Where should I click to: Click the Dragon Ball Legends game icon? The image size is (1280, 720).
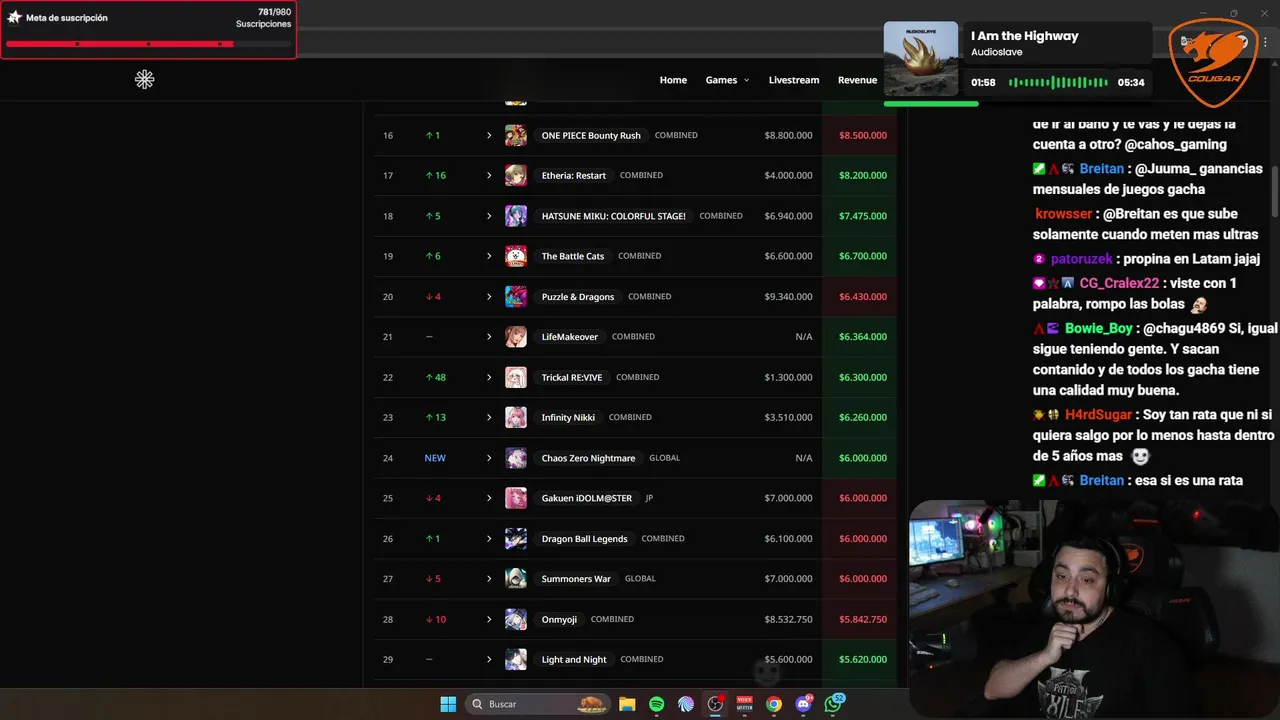516,538
